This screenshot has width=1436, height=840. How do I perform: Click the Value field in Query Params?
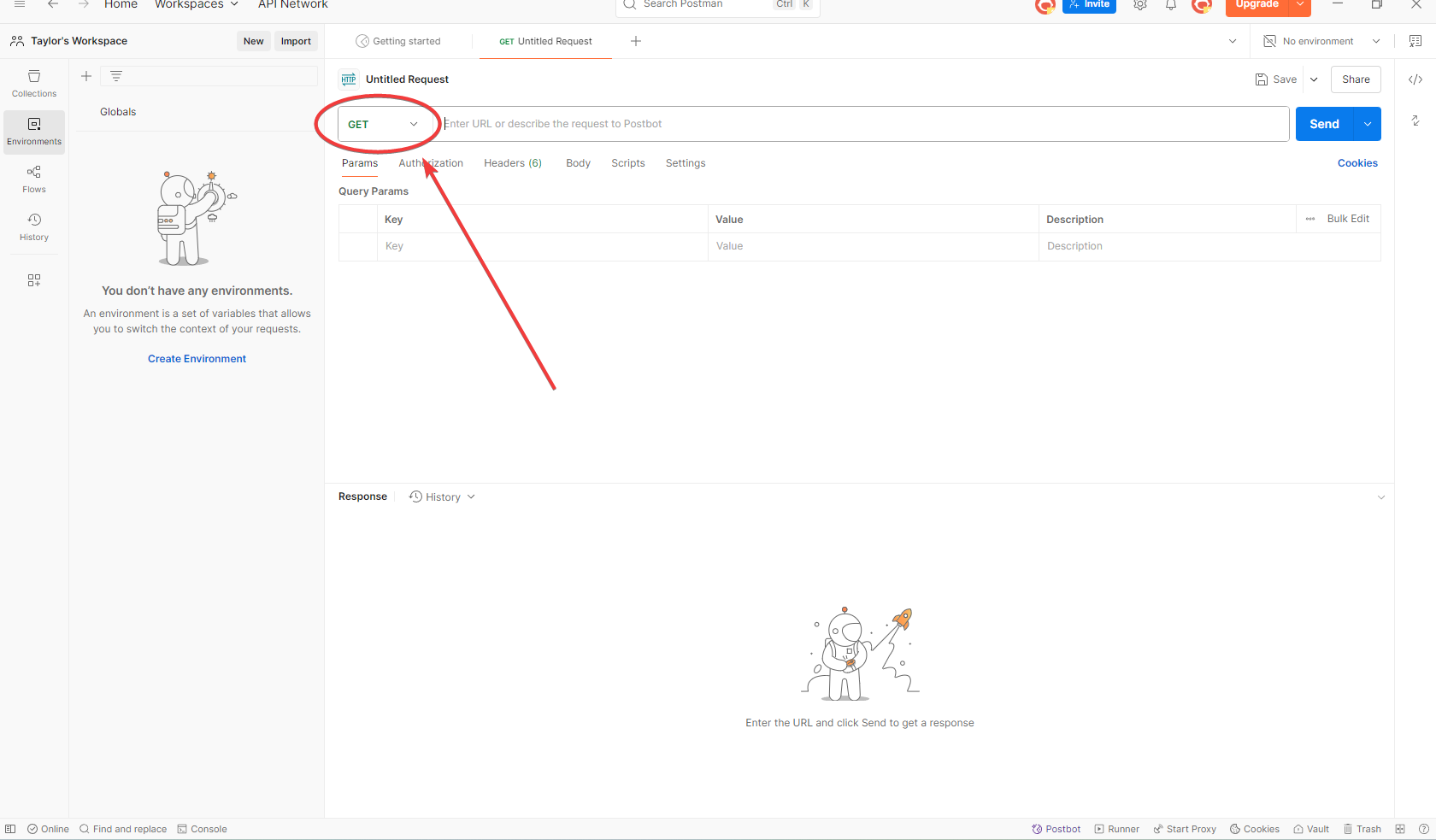874,246
